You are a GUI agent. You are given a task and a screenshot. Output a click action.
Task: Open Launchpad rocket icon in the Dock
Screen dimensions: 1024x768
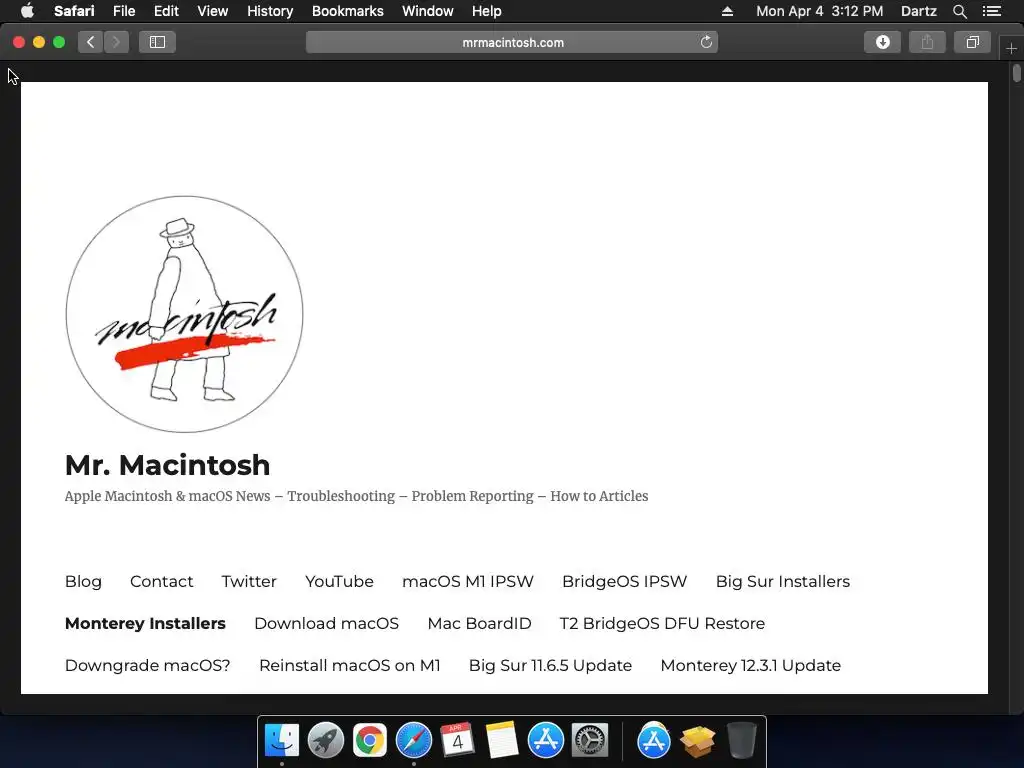tap(326, 741)
